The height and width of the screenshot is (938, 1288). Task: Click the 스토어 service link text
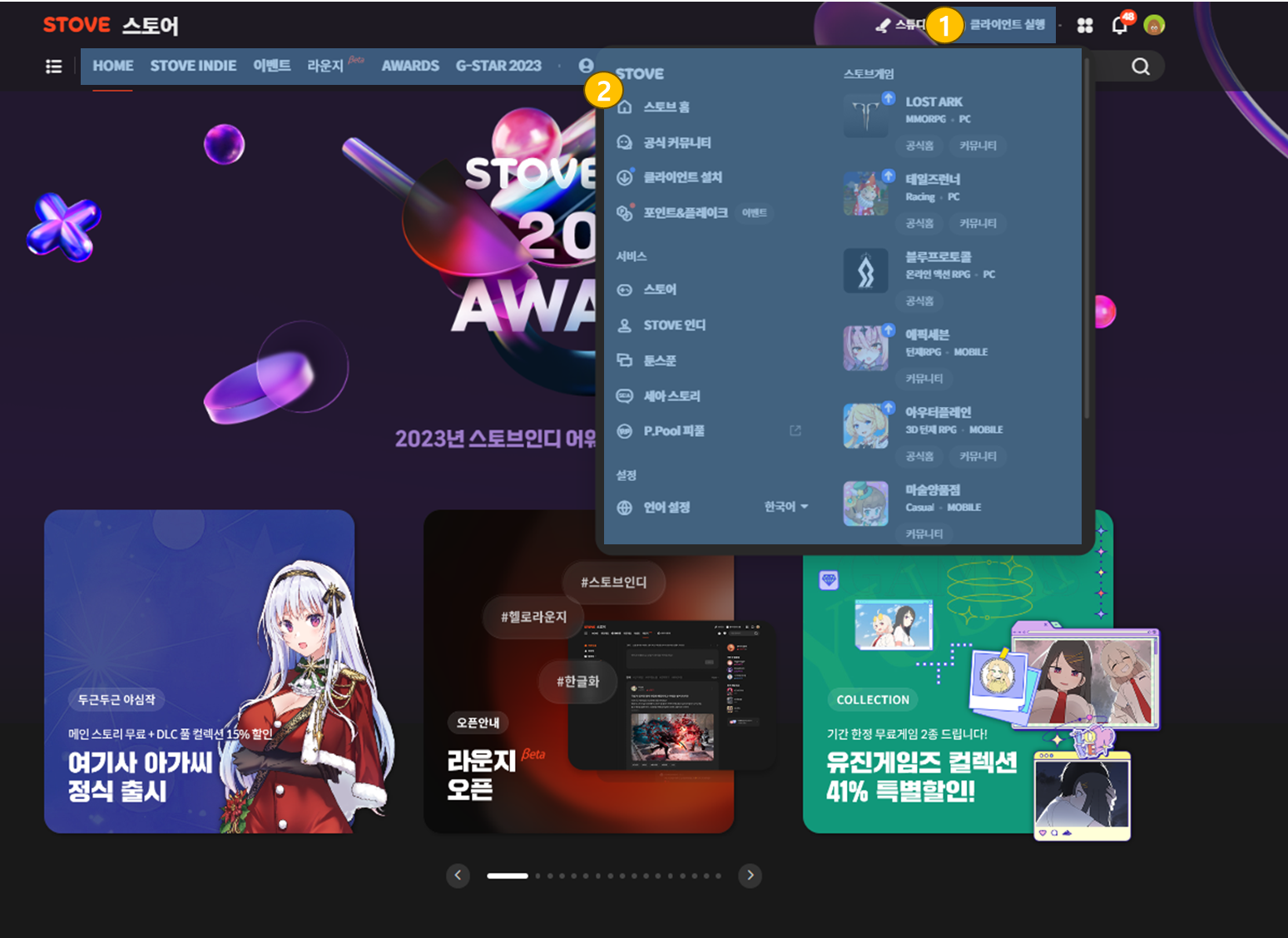pyautogui.click(x=660, y=290)
